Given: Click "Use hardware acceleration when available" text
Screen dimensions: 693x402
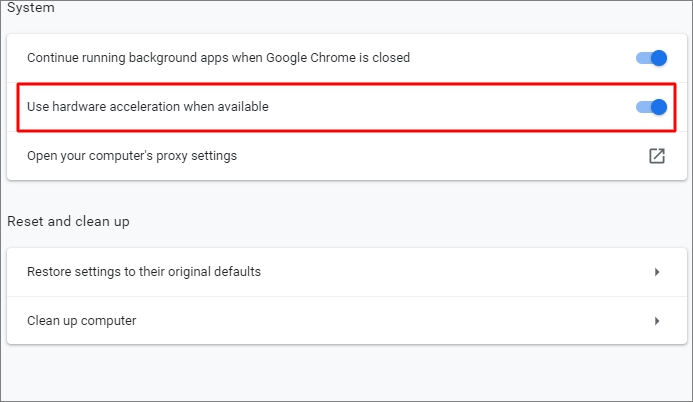Looking at the screenshot, I should [x=148, y=107].
